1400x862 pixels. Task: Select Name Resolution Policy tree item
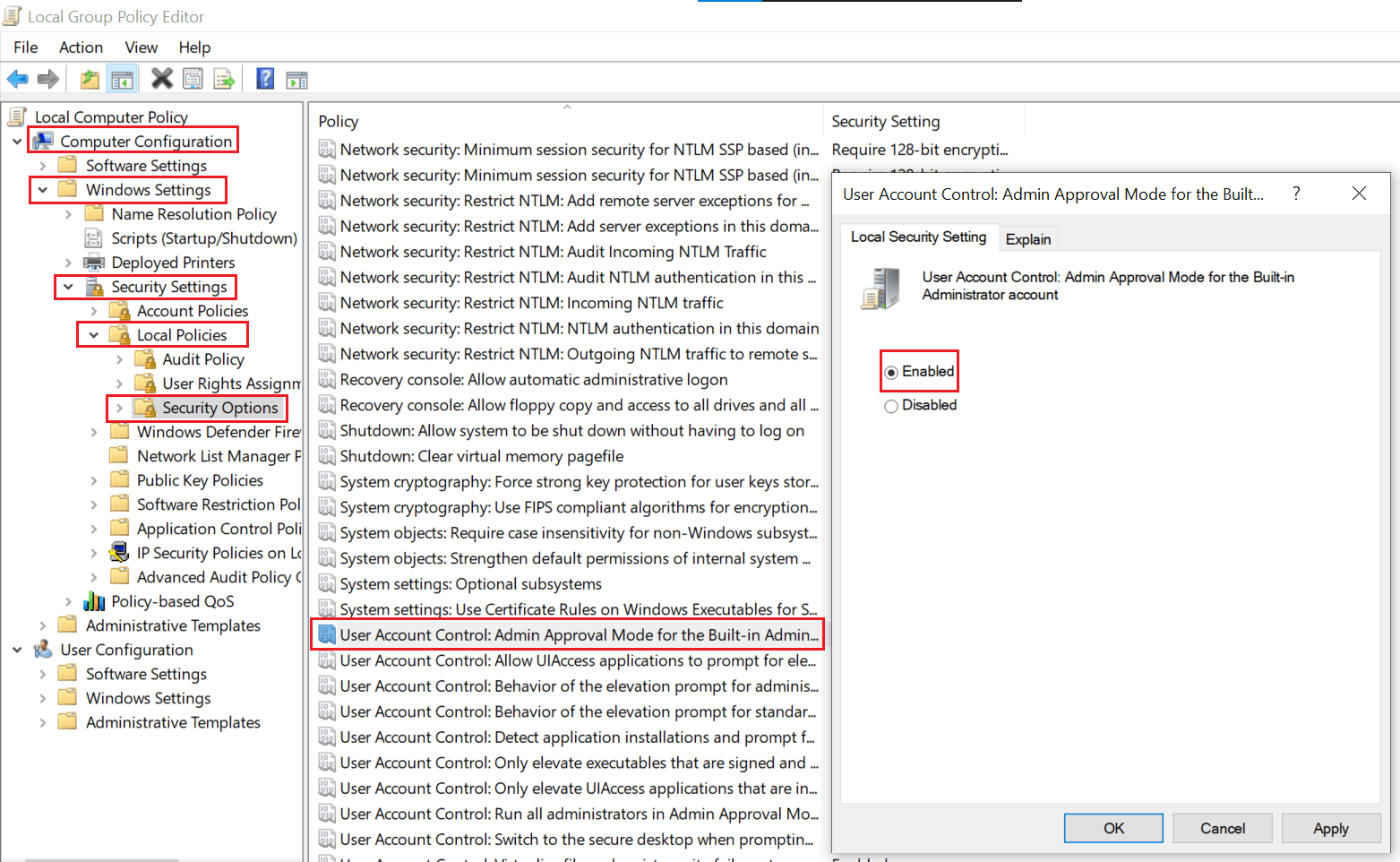(x=193, y=214)
